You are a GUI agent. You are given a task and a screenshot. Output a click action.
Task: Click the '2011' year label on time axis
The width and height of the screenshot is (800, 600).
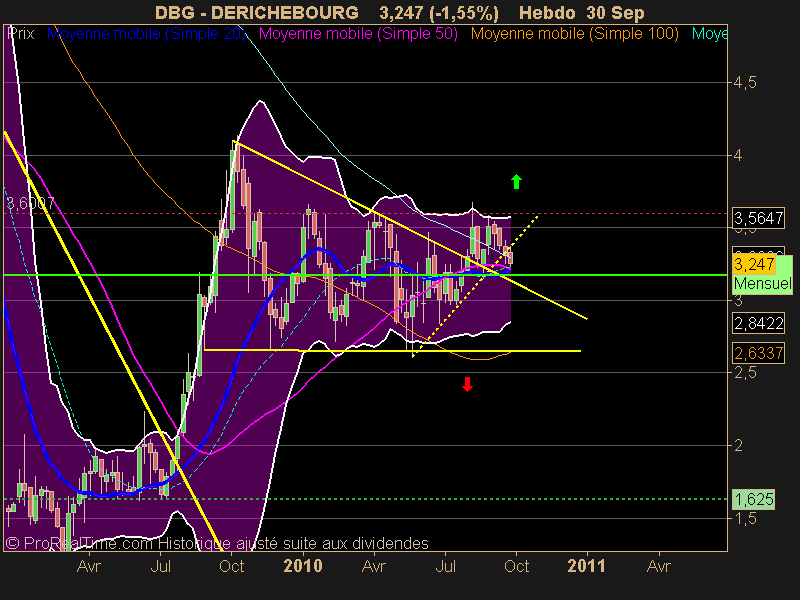(586, 566)
